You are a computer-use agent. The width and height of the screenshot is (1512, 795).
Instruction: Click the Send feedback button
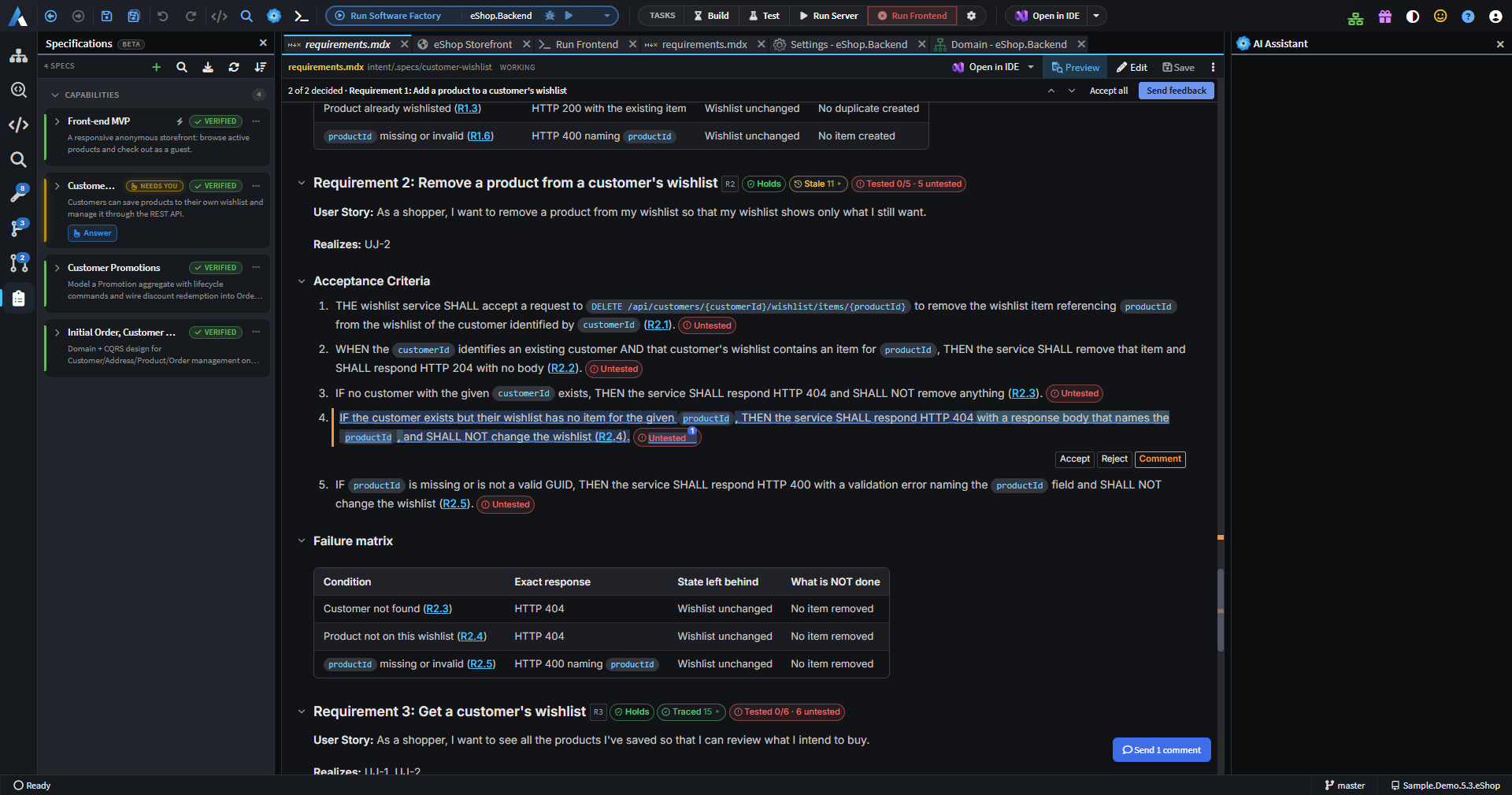pyautogui.click(x=1177, y=91)
